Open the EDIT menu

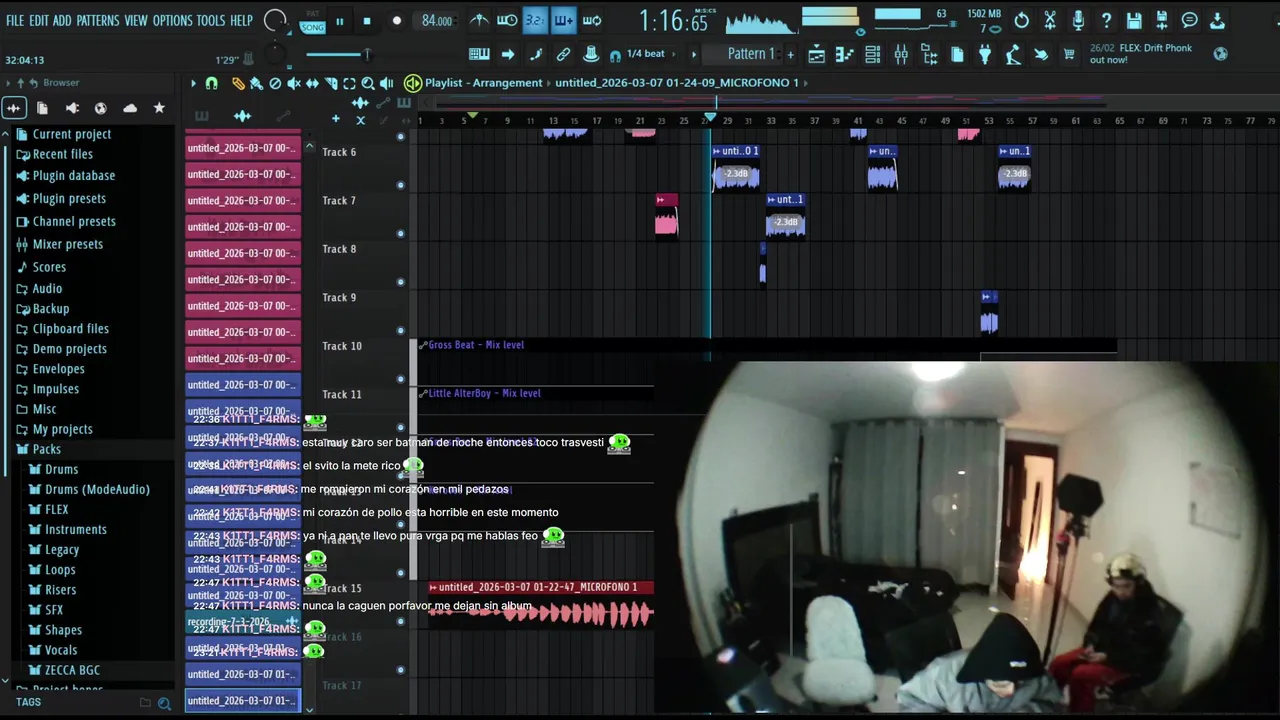click(39, 20)
